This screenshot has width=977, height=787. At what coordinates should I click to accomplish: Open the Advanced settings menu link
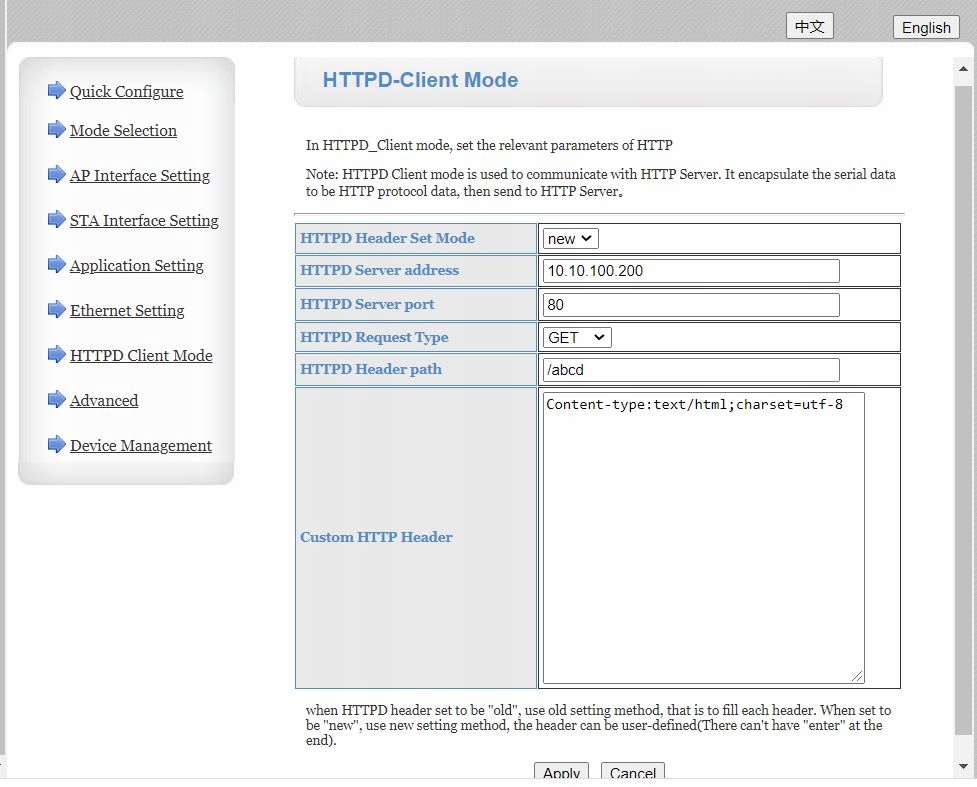click(x=104, y=401)
